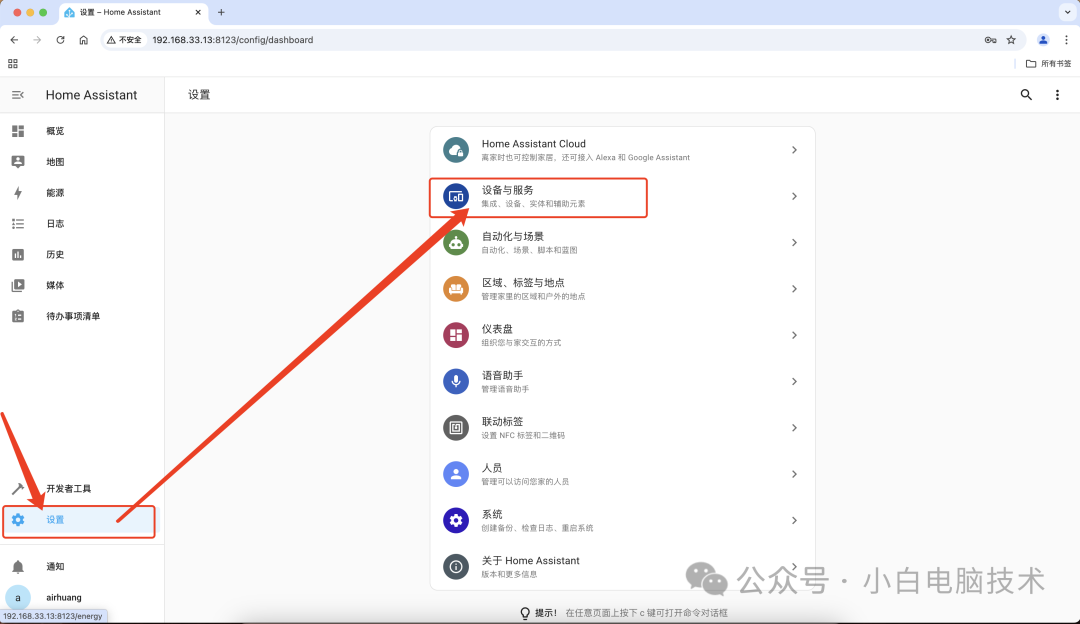This screenshot has height=624, width=1080.
Task: Open the 历史 history chart icon
Action: pyautogui.click(x=18, y=255)
